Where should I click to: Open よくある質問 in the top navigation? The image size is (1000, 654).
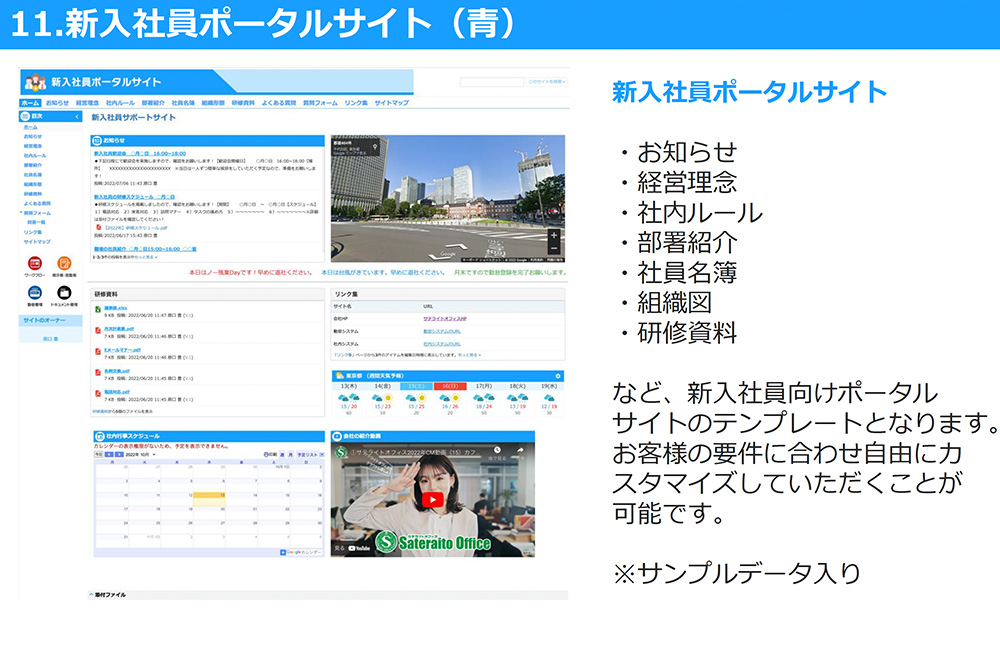(279, 103)
